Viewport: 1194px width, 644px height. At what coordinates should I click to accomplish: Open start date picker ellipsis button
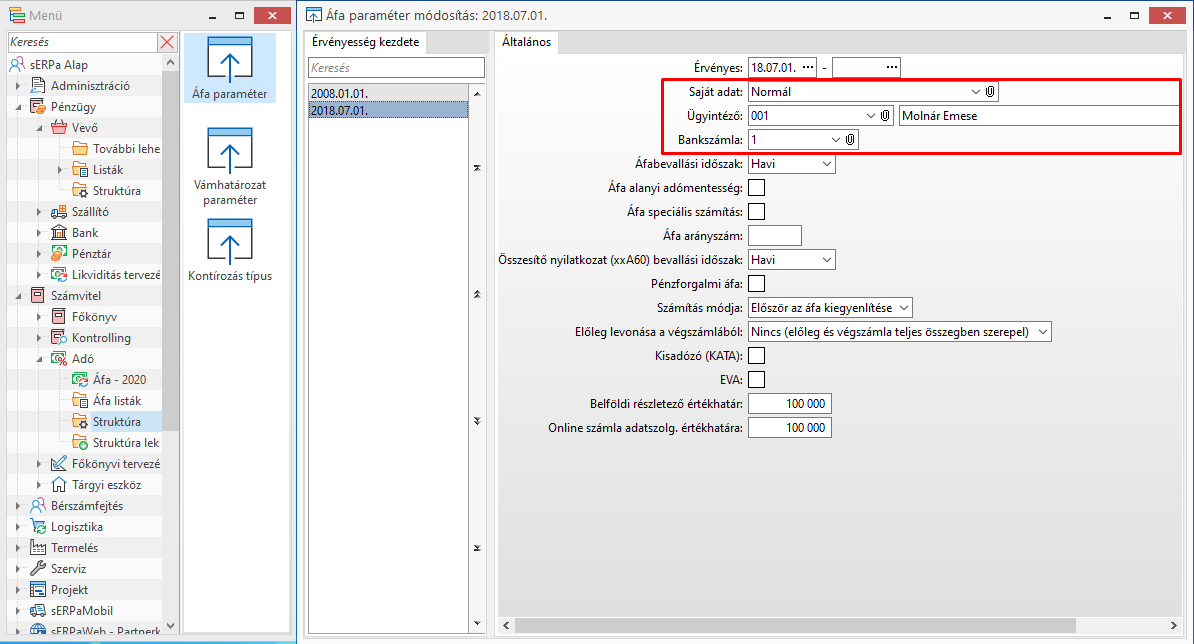pyautogui.click(x=808, y=67)
